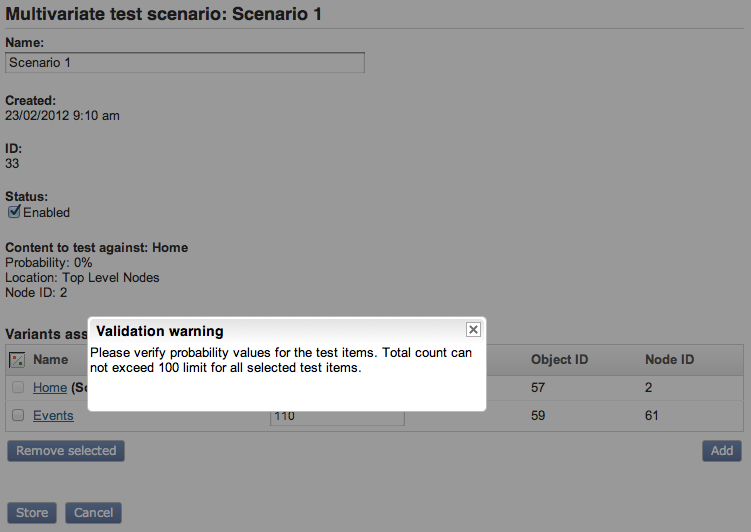This screenshot has width=751, height=532.
Task: Cancel editing the scenario
Action: click(x=93, y=513)
